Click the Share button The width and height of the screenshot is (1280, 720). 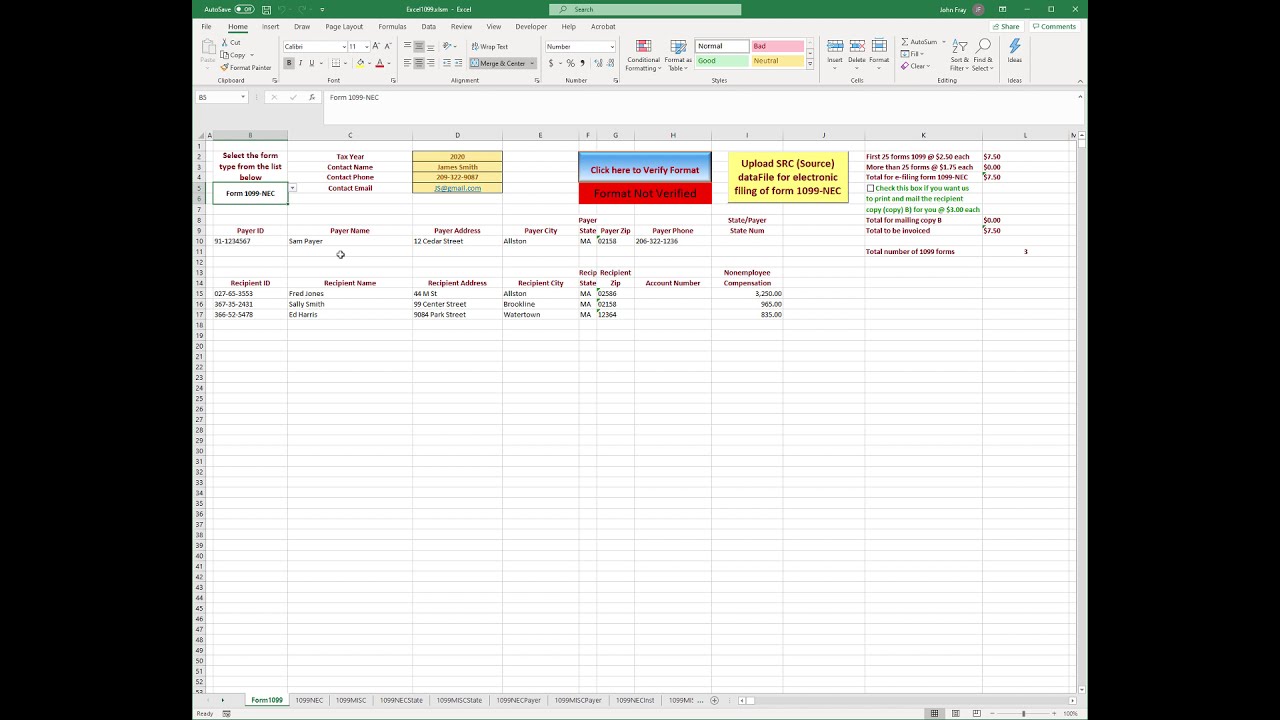tap(1006, 27)
